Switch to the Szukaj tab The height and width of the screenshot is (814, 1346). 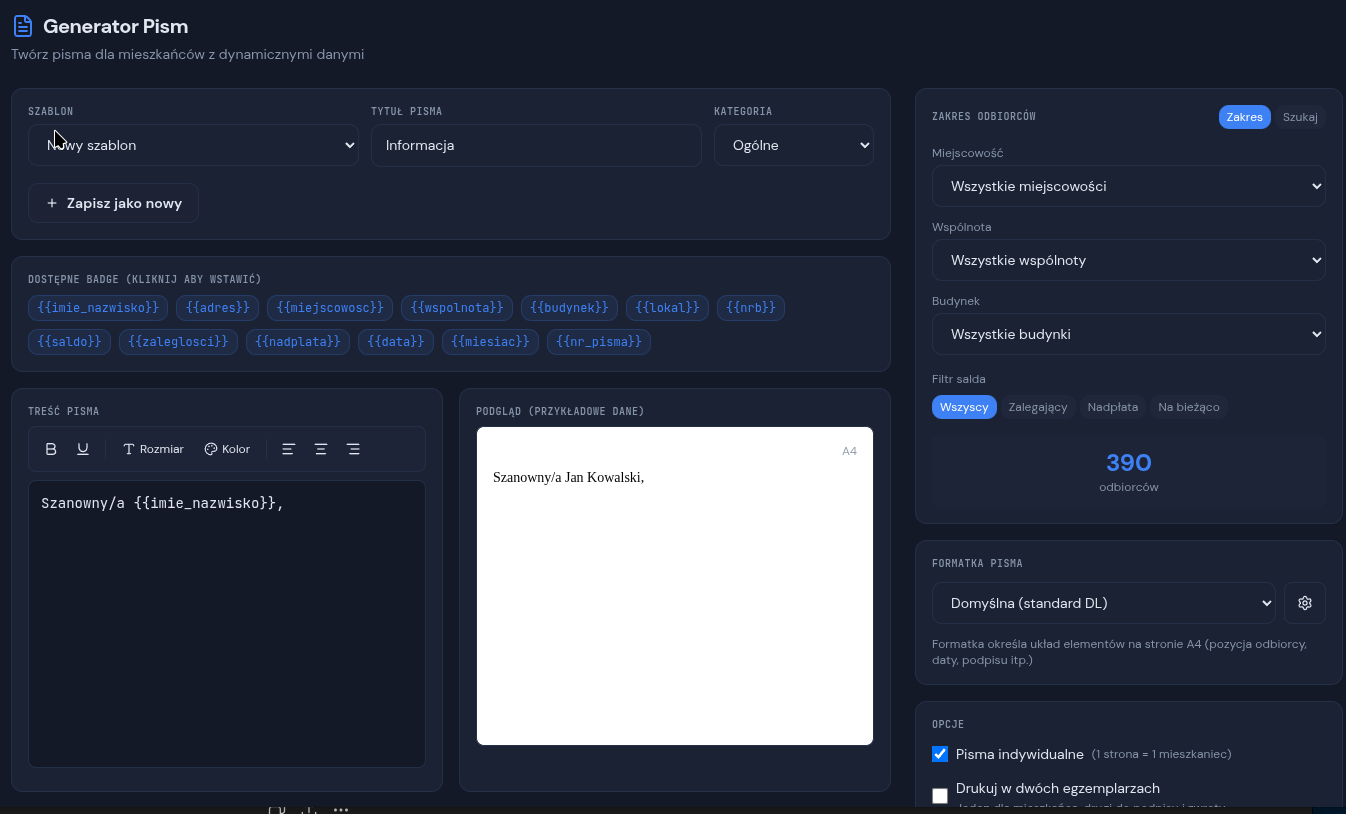[x=1299, y=117]
